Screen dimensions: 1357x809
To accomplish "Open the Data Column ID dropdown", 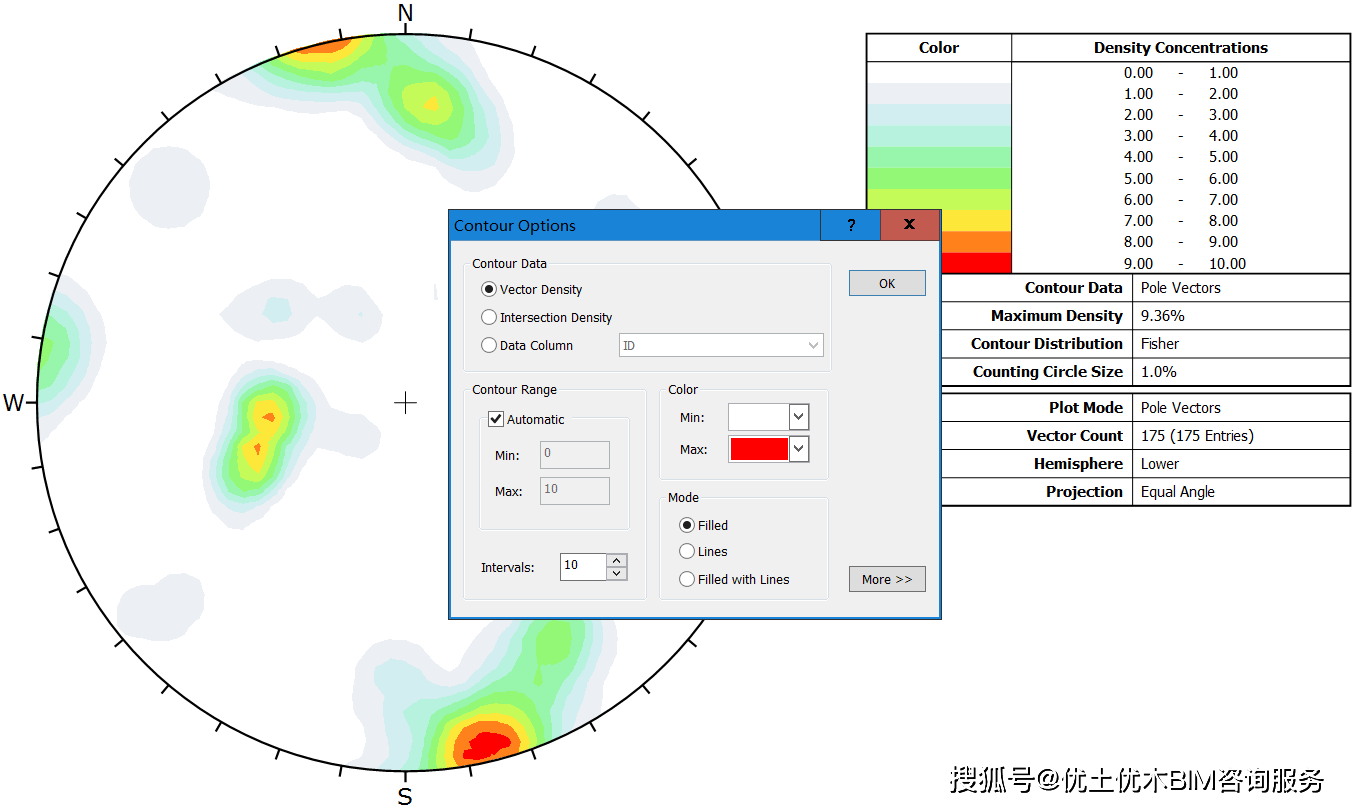I will pos(721,345).
